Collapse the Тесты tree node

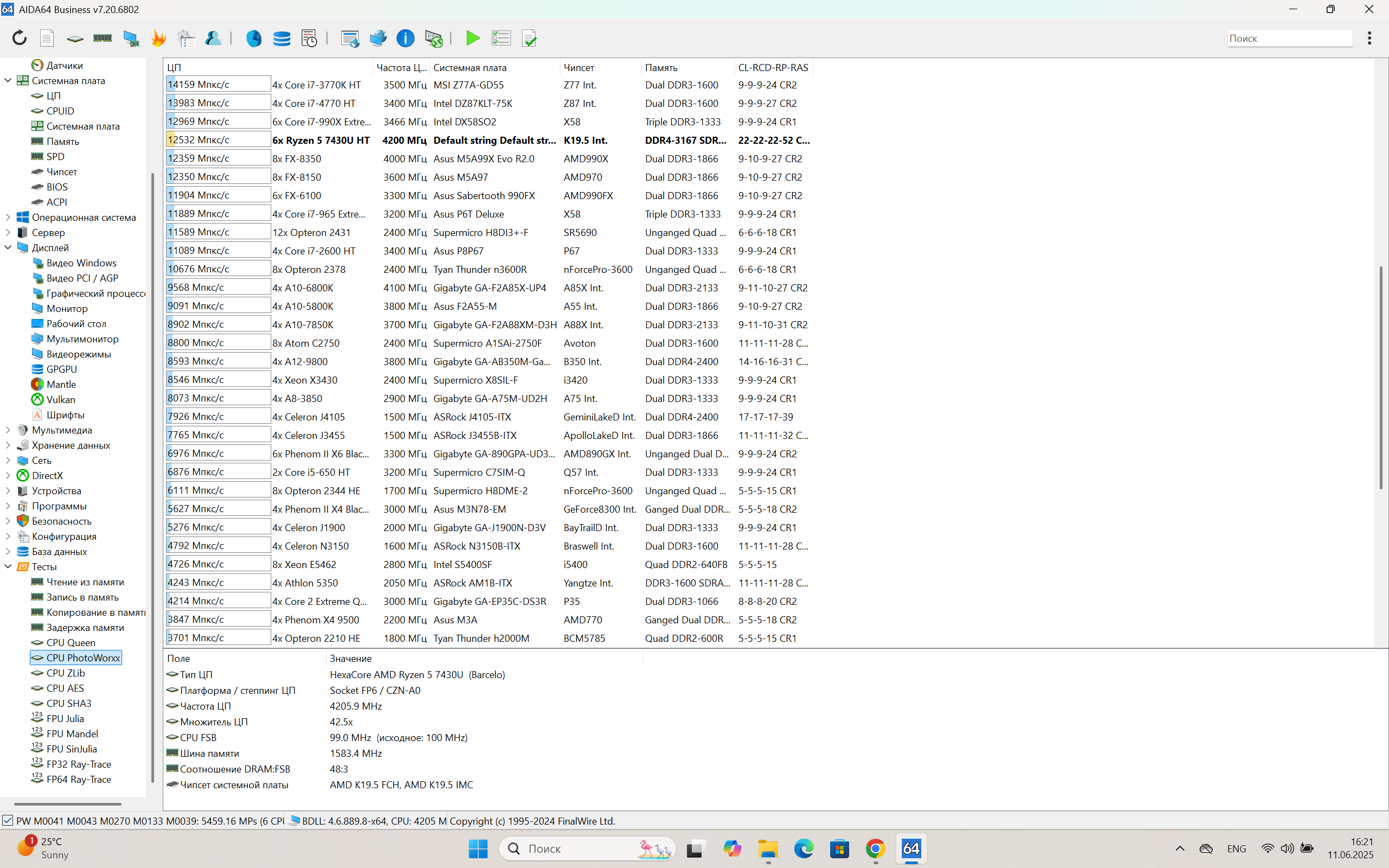[8, 566]
